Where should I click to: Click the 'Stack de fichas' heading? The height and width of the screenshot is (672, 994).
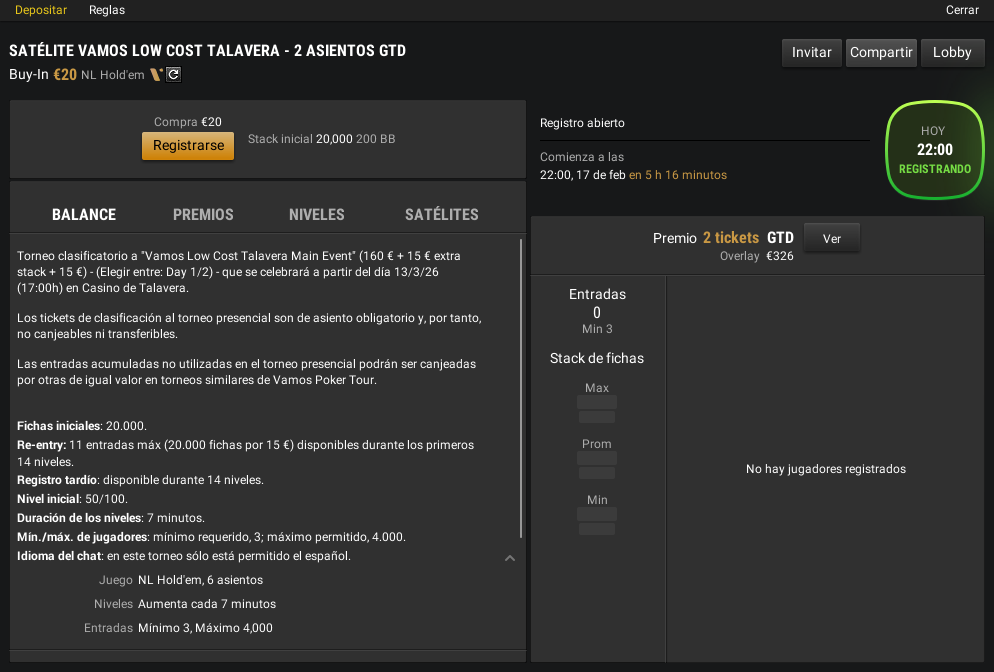pos(597,358)
